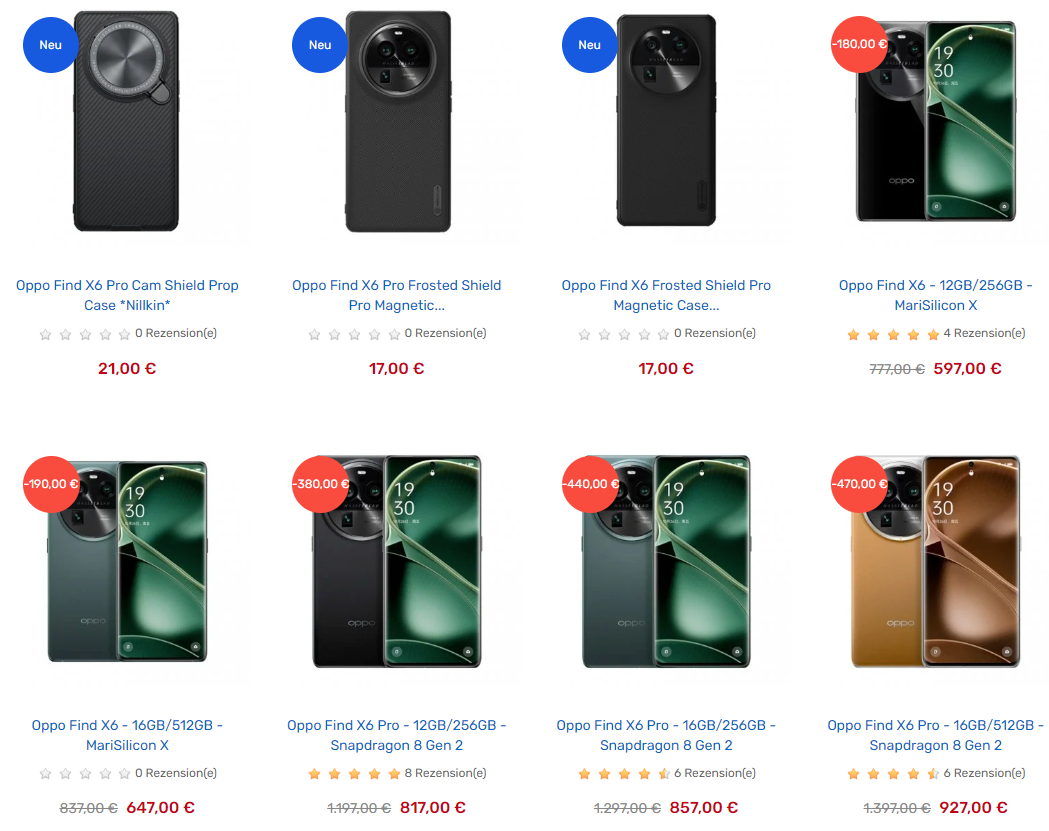
Task: Click the 927,00 € price
Action: pos(973,808)
